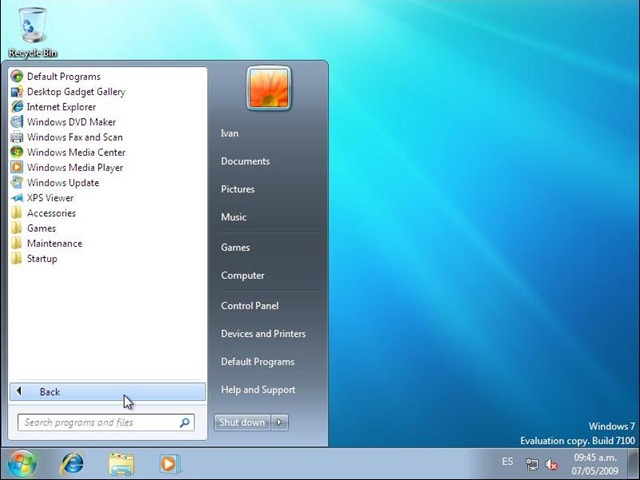Viewport: 640px width, 480px height.
Task: Click the muted volume tray icon
Action: click(x=551, y=464)
